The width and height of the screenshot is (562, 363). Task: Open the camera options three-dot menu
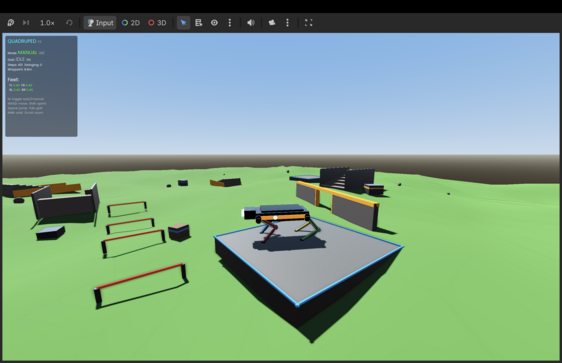[x=287, y=23]
